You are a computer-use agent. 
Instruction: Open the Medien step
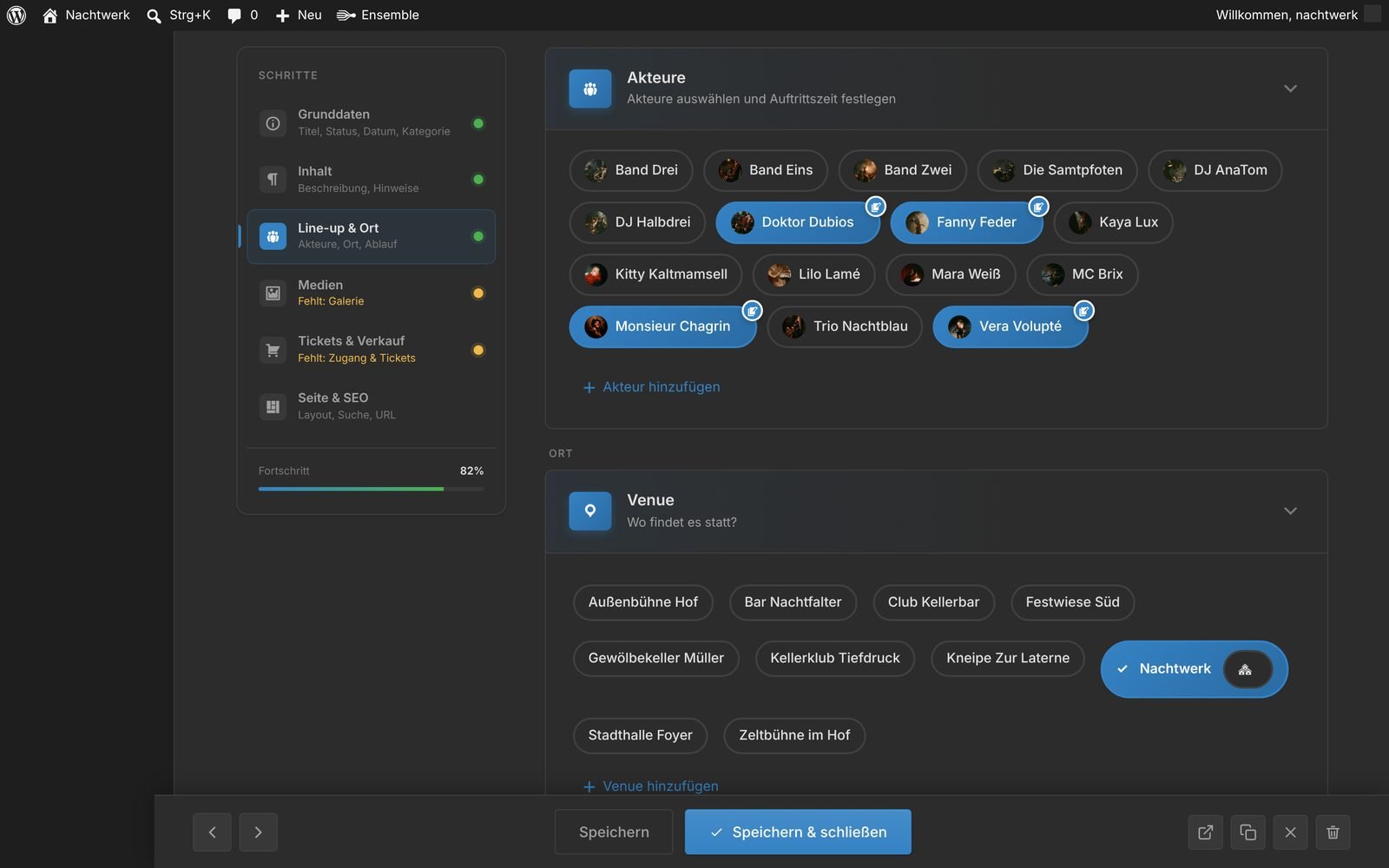(371, 293)
